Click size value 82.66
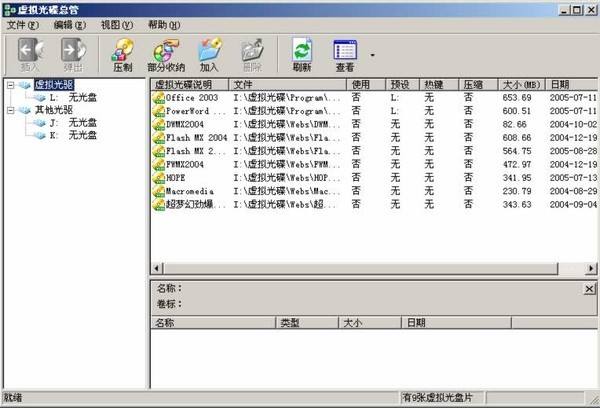Screen dimensions: 600x408 pos(515,124)
